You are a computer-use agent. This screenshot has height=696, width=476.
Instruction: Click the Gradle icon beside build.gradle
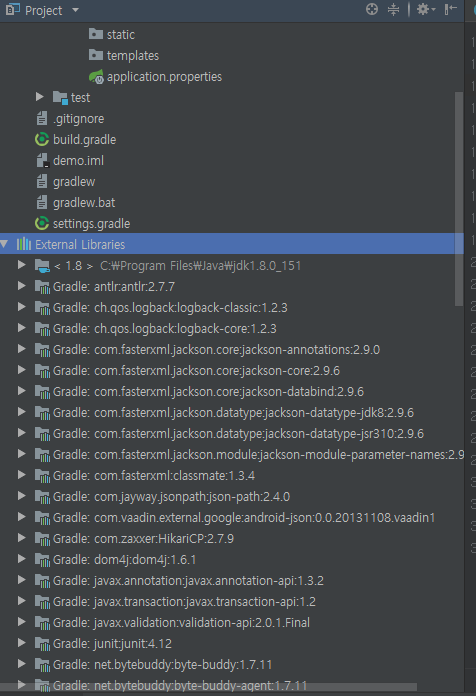point(42,139)
